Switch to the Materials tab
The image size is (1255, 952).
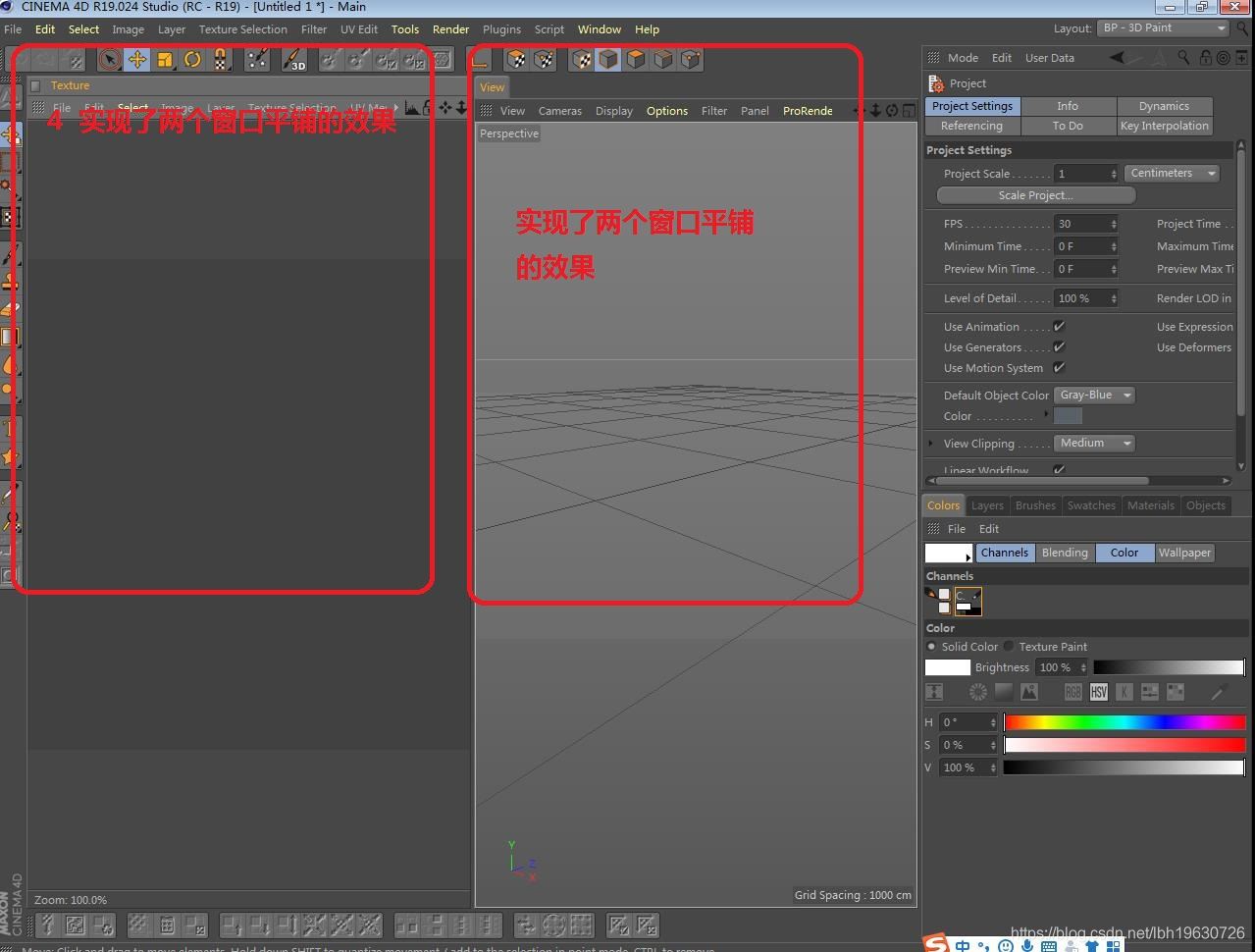[x=1151, y=505]
